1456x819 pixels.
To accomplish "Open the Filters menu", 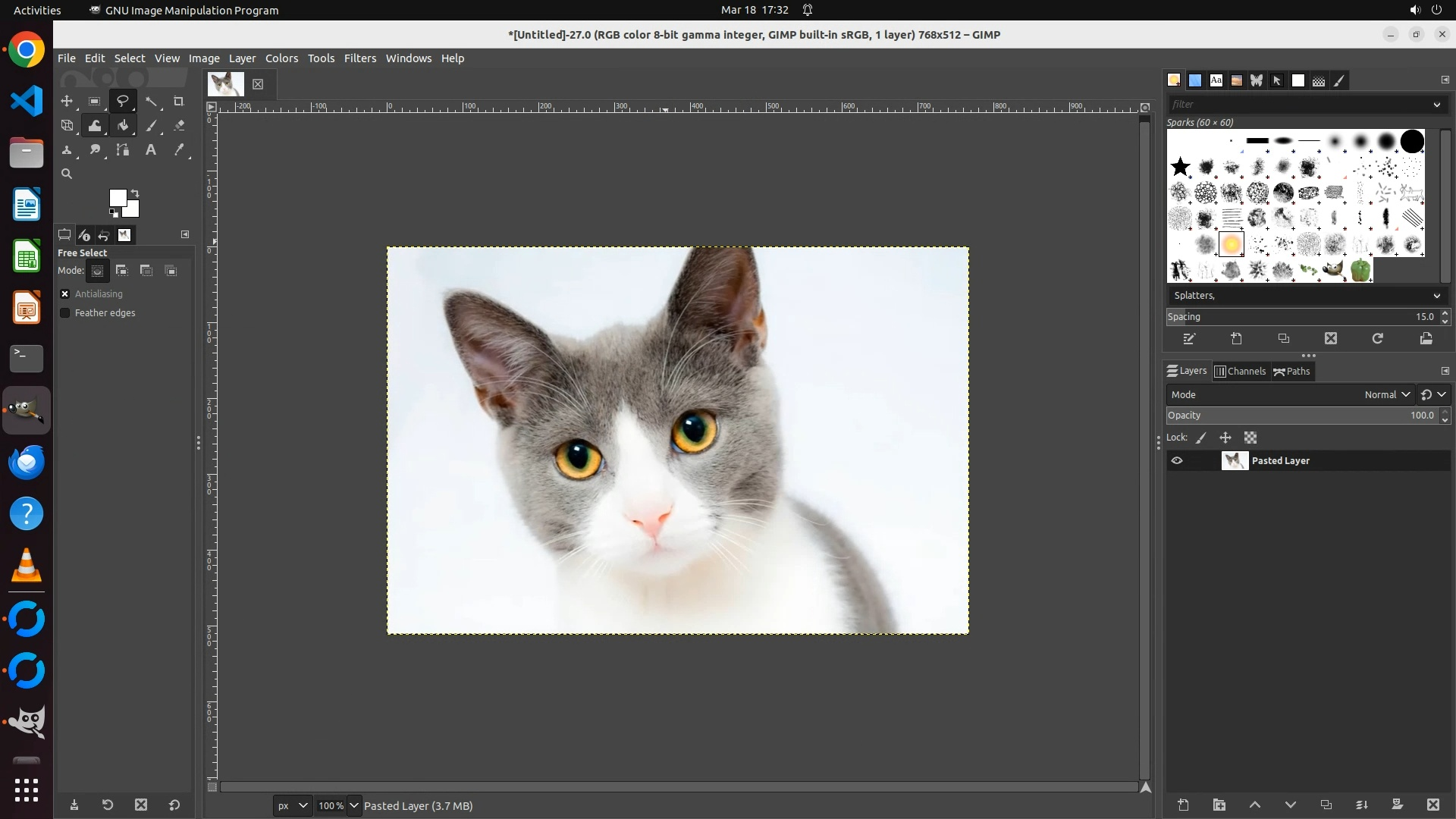I will coord(359,58).
